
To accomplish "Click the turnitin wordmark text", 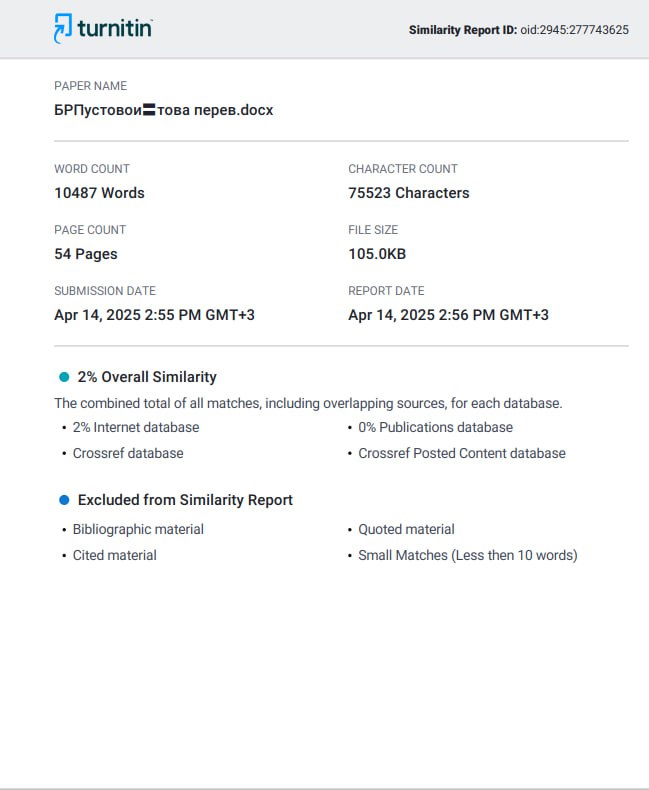I will coord(114,28).
